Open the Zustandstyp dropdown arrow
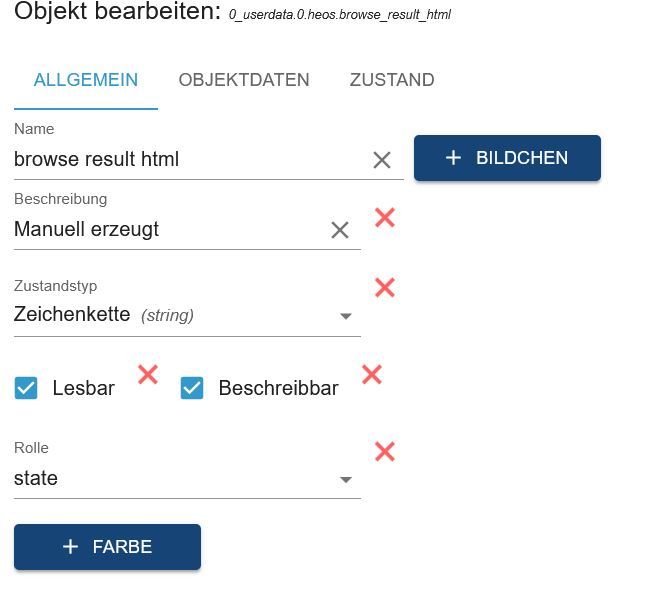Image resolution: width=665 pixels, height=601 pixels. coord(346,316)
